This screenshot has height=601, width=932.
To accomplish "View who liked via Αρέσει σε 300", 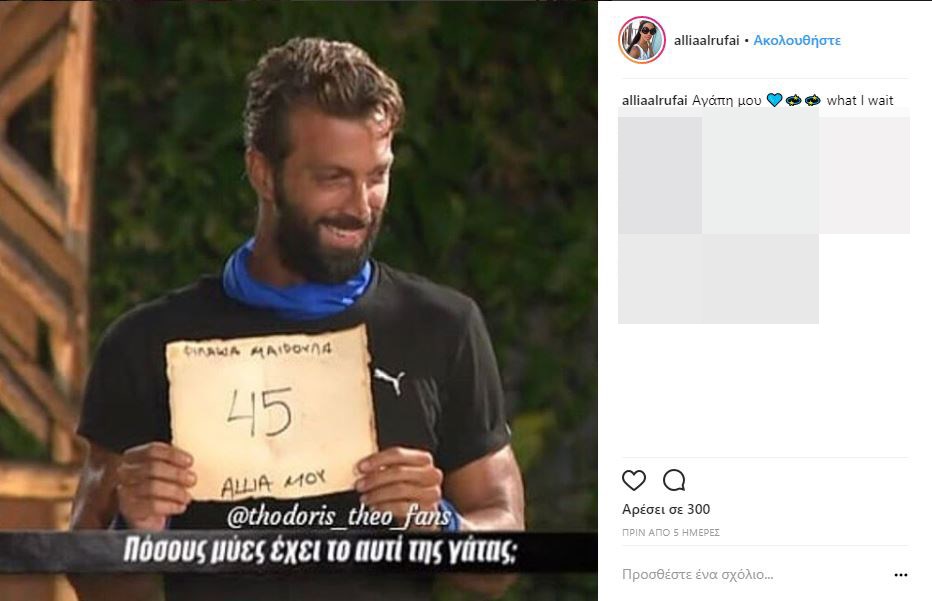I will pos(666,509).
